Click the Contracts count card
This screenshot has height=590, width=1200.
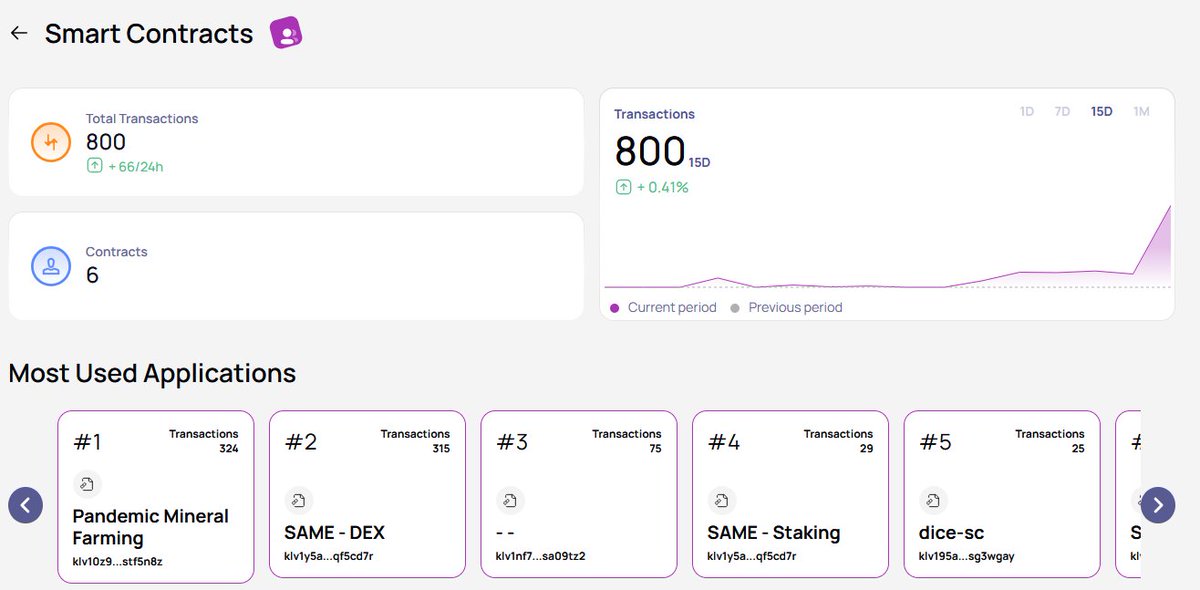(296, 266)
